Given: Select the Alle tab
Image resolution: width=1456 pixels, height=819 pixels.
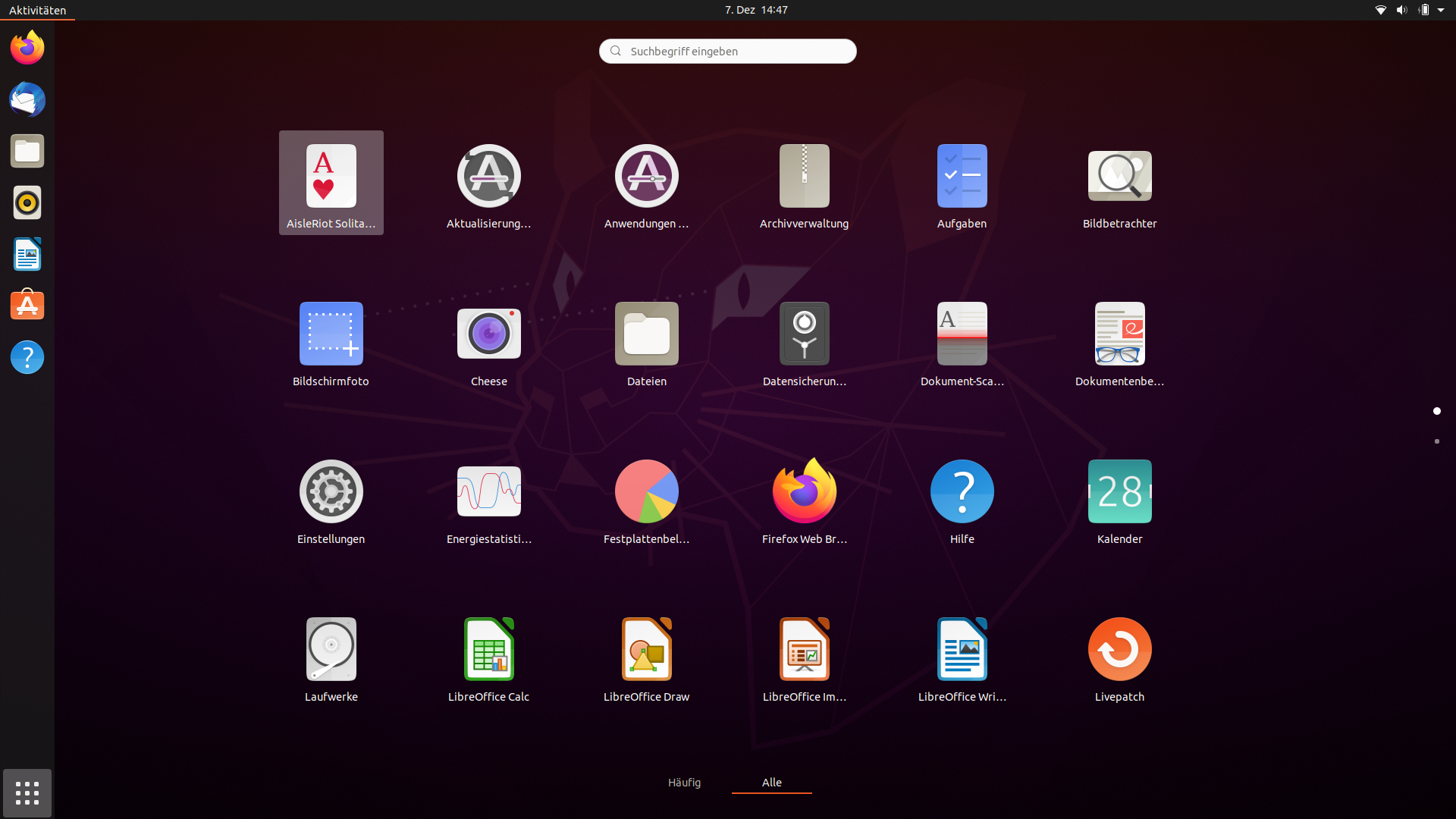Looking at the screenshot, I should (771, 783).
